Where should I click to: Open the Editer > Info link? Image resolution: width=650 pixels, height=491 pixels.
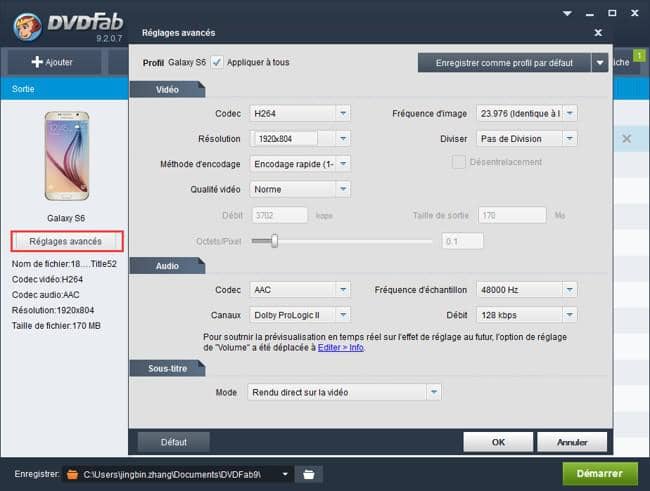click(x=341, y=347)
